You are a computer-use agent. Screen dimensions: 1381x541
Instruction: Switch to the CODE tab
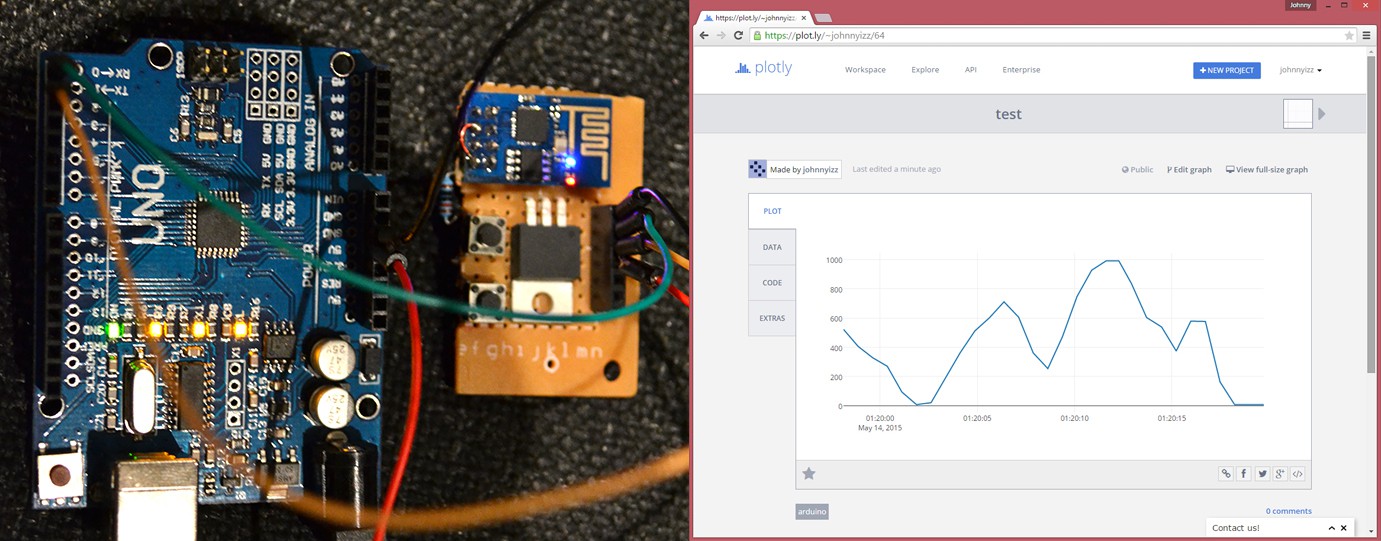pyautogui.click(x=772, y=283)
